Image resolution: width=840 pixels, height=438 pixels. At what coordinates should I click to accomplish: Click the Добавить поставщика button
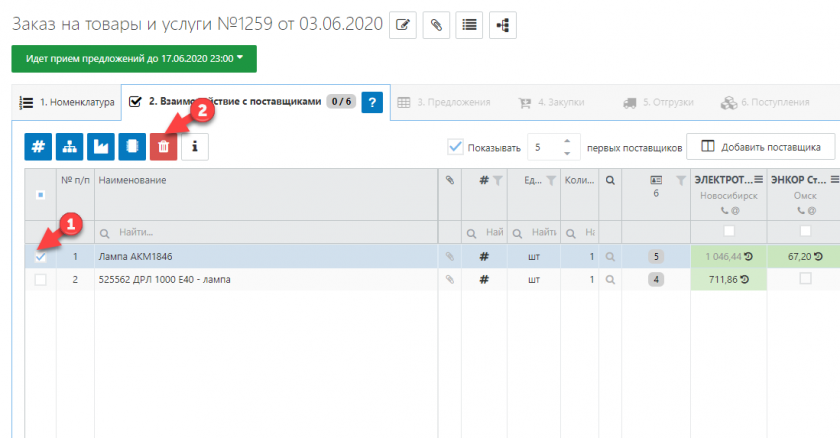click(759, 147)
